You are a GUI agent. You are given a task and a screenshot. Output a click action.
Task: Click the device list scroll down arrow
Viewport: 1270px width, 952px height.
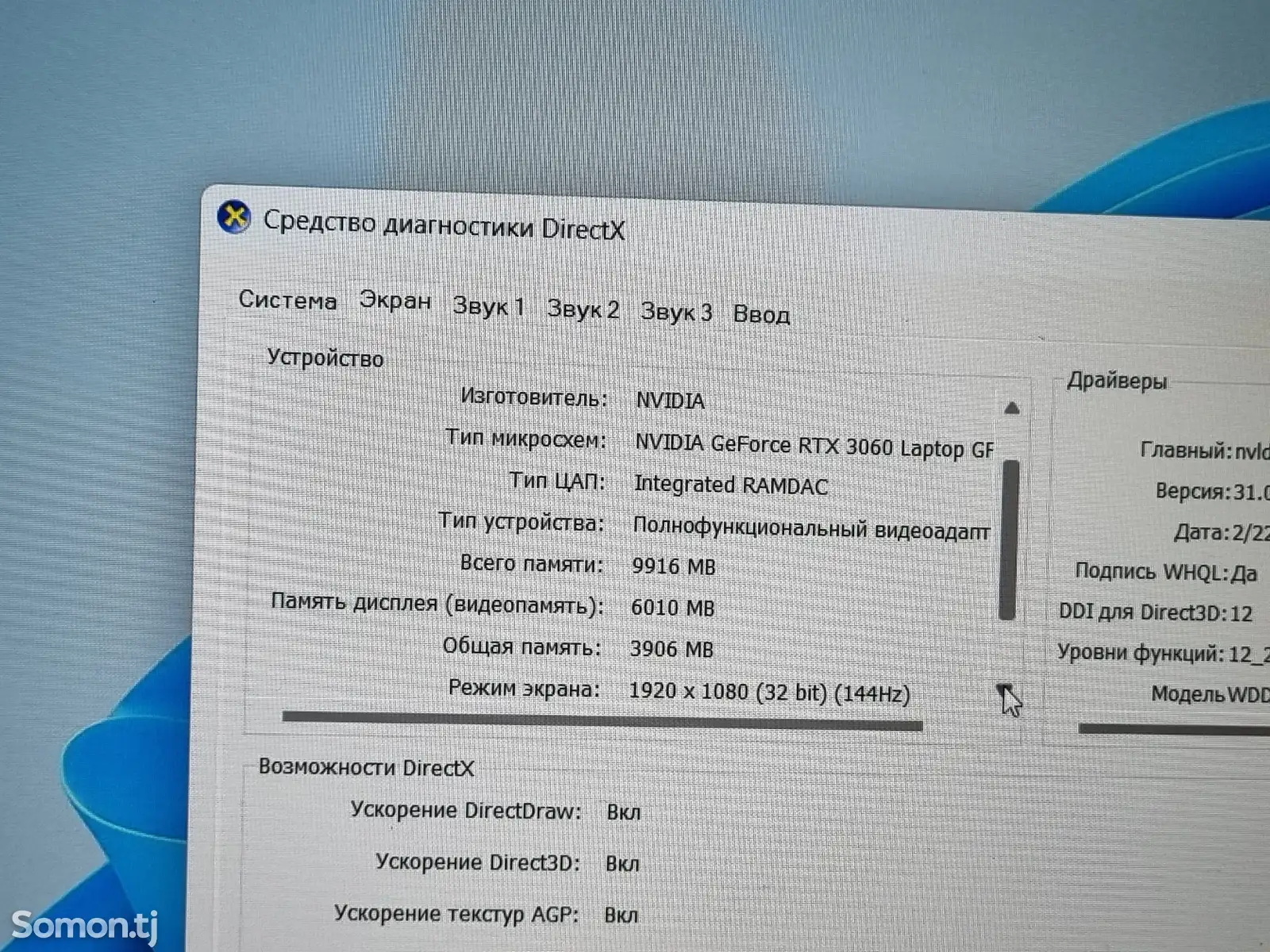(1006, 691)
